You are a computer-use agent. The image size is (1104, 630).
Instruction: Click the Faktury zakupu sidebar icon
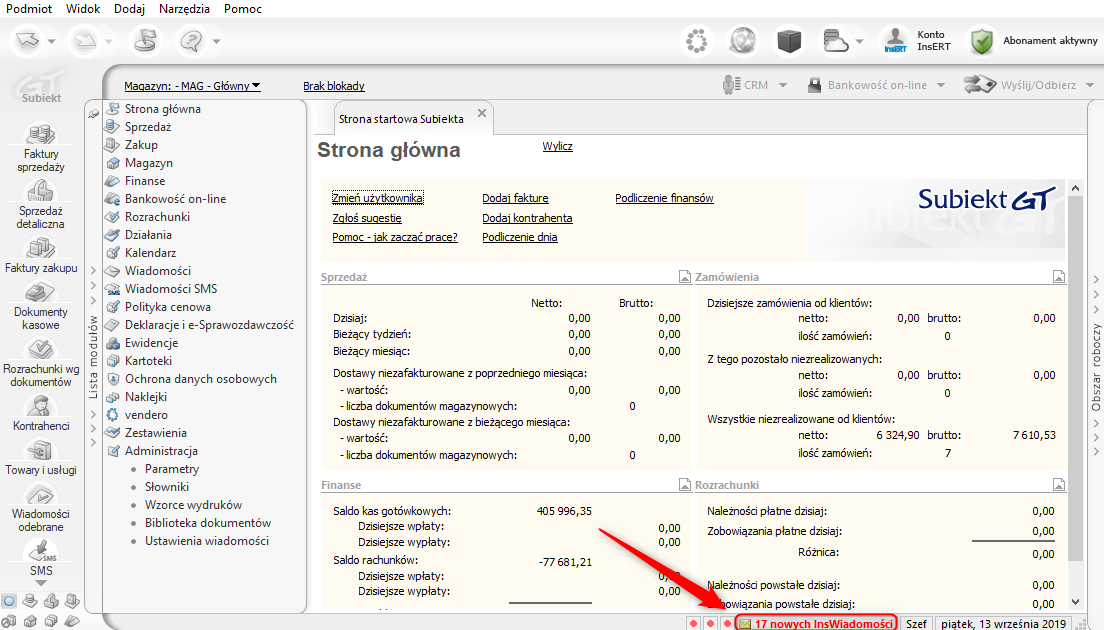[41, 248]
